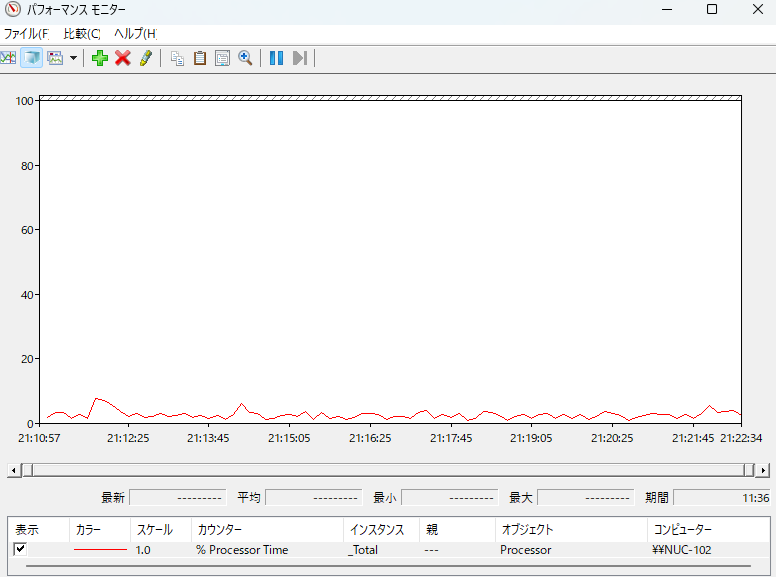Open the graph type dropdown arrow

tap(73, 58)
